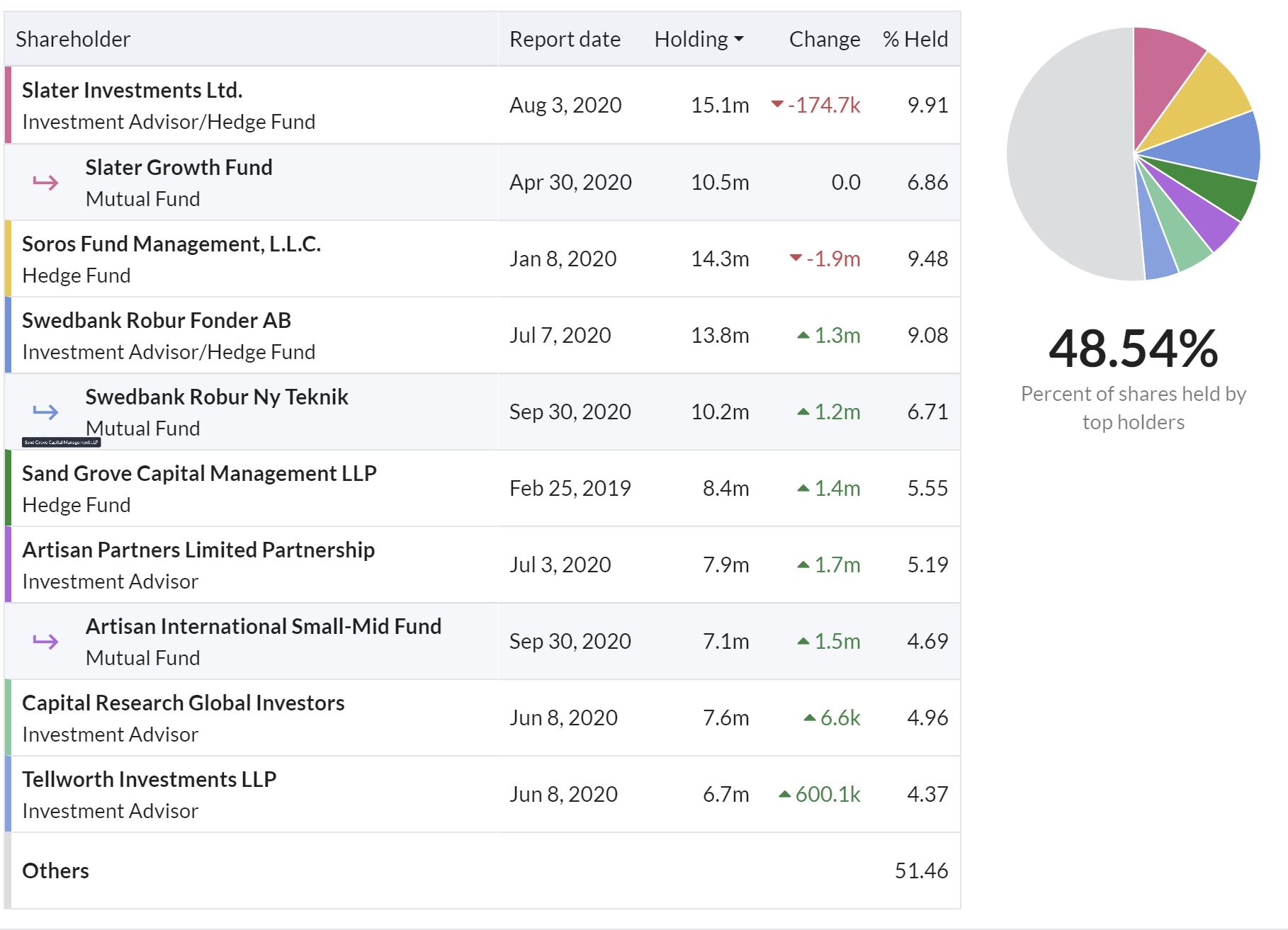
Task: Click the Others row label
Action: [x=55, y=871]
